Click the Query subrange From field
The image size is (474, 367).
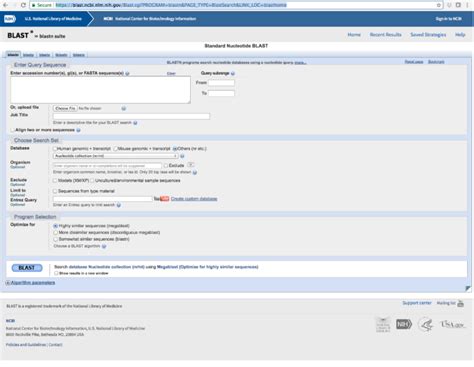coord(221,83)
